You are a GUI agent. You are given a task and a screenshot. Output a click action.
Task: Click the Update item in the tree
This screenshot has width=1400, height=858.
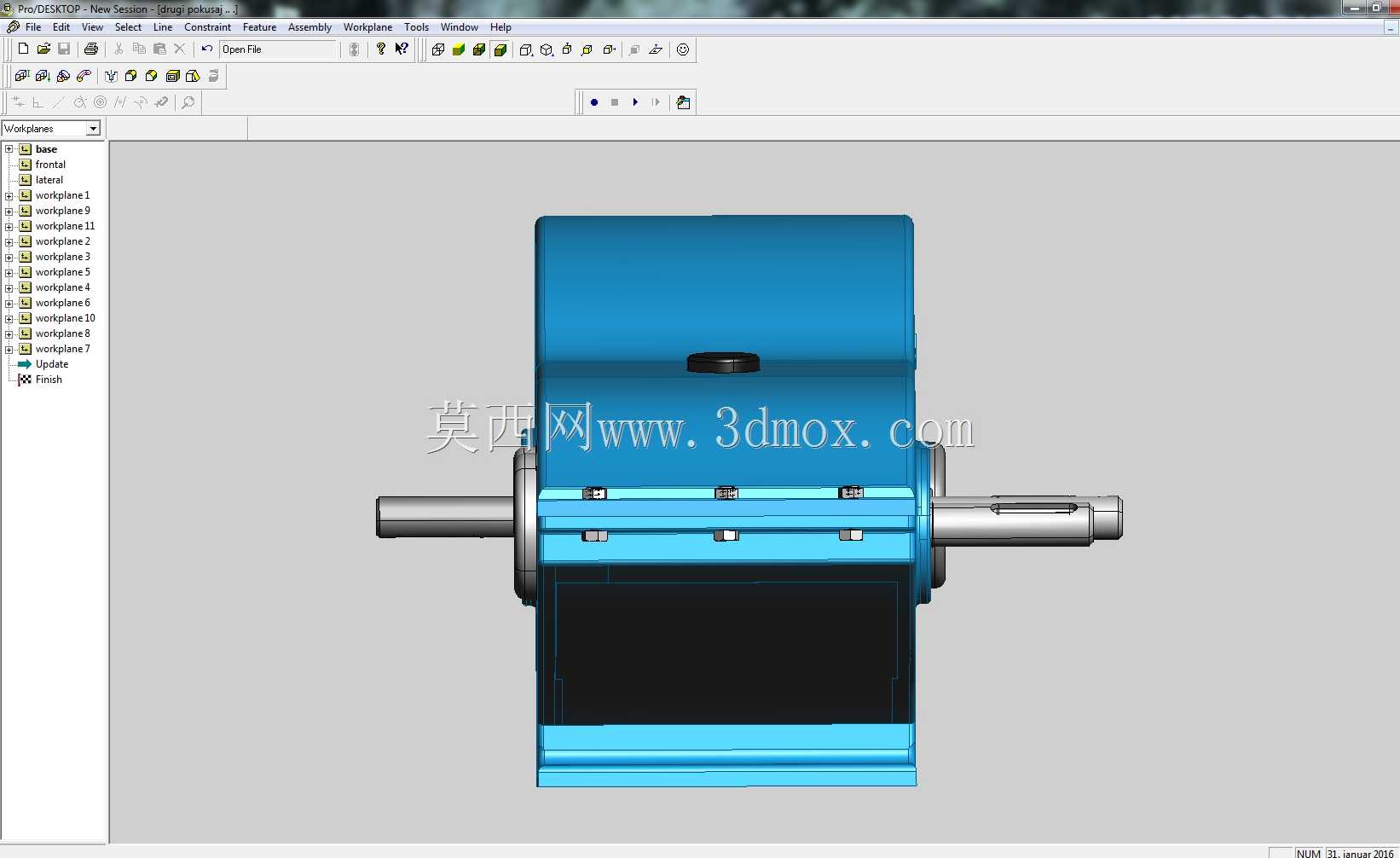coord(52,364)
